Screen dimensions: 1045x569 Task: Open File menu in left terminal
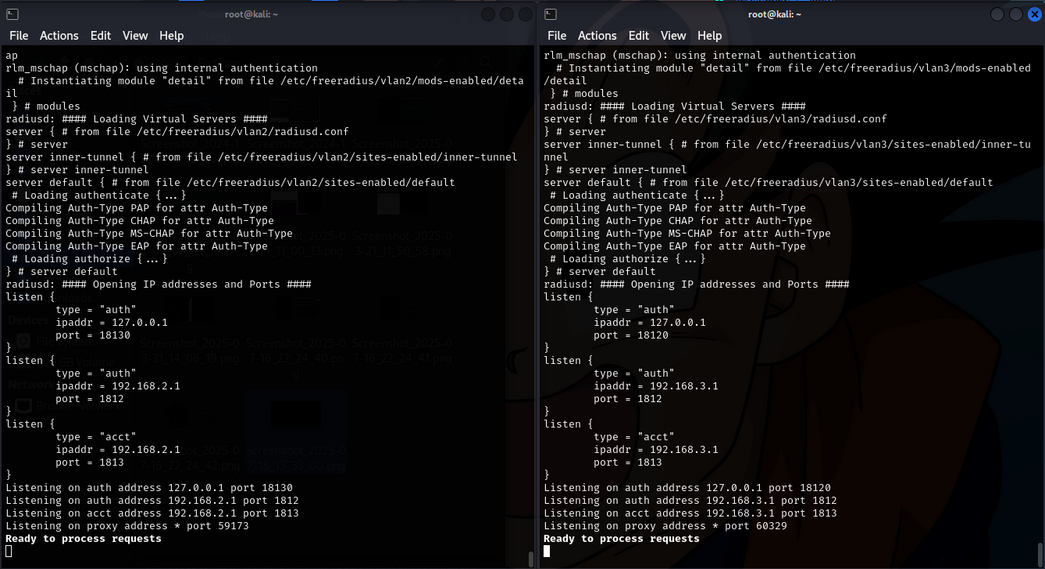point(19,35)
